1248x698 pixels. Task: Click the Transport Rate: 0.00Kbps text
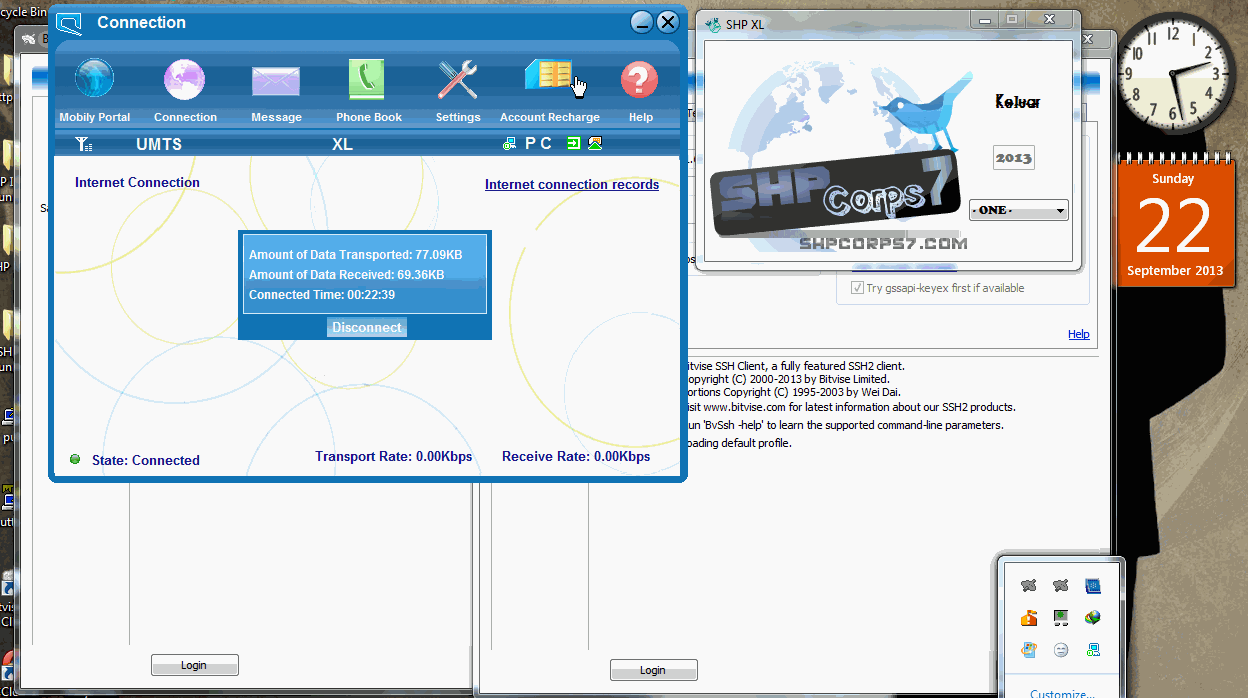(x=394, y=456)
